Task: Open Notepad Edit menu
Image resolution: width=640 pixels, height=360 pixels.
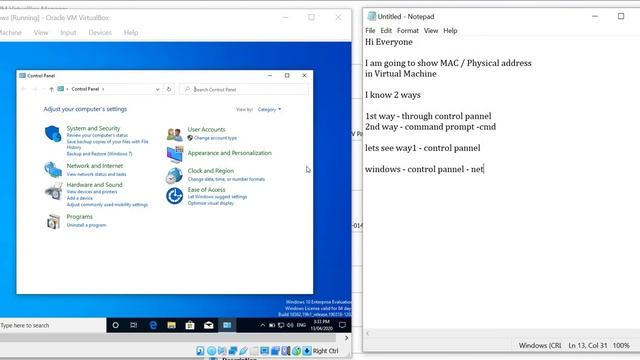Action: (x=386, y=31)
